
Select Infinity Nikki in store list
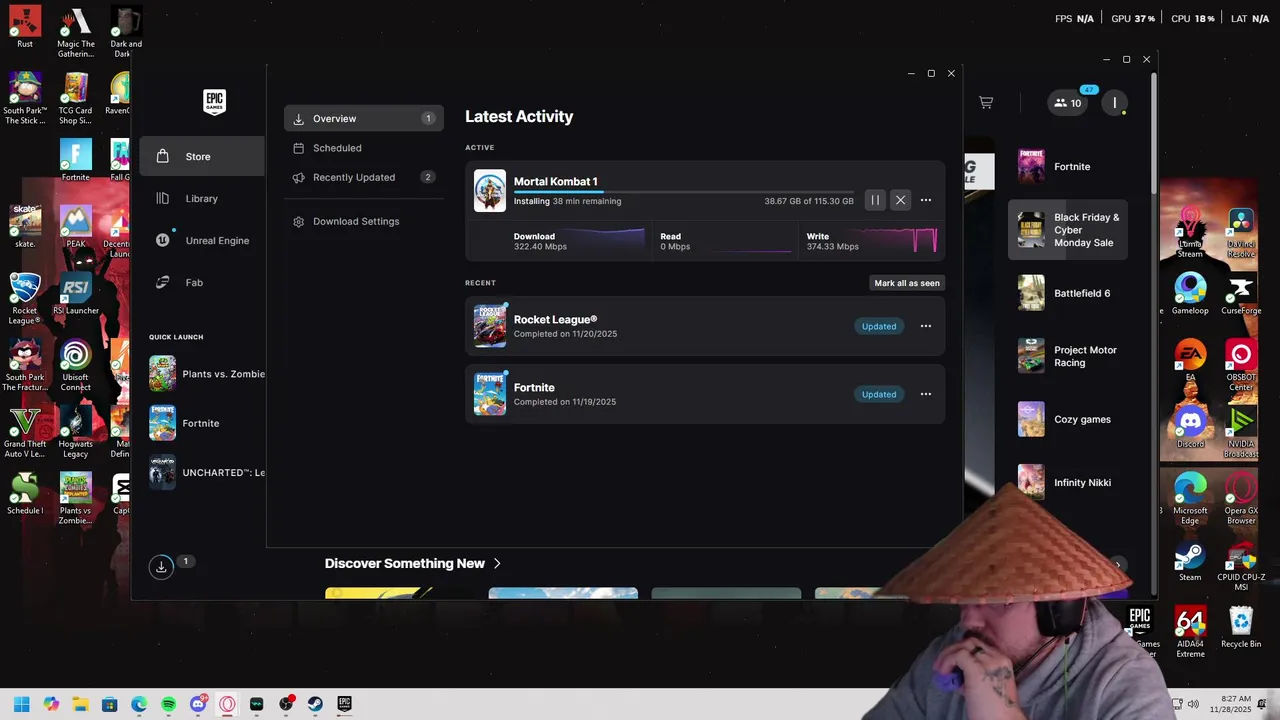[x=1068, y=482]
